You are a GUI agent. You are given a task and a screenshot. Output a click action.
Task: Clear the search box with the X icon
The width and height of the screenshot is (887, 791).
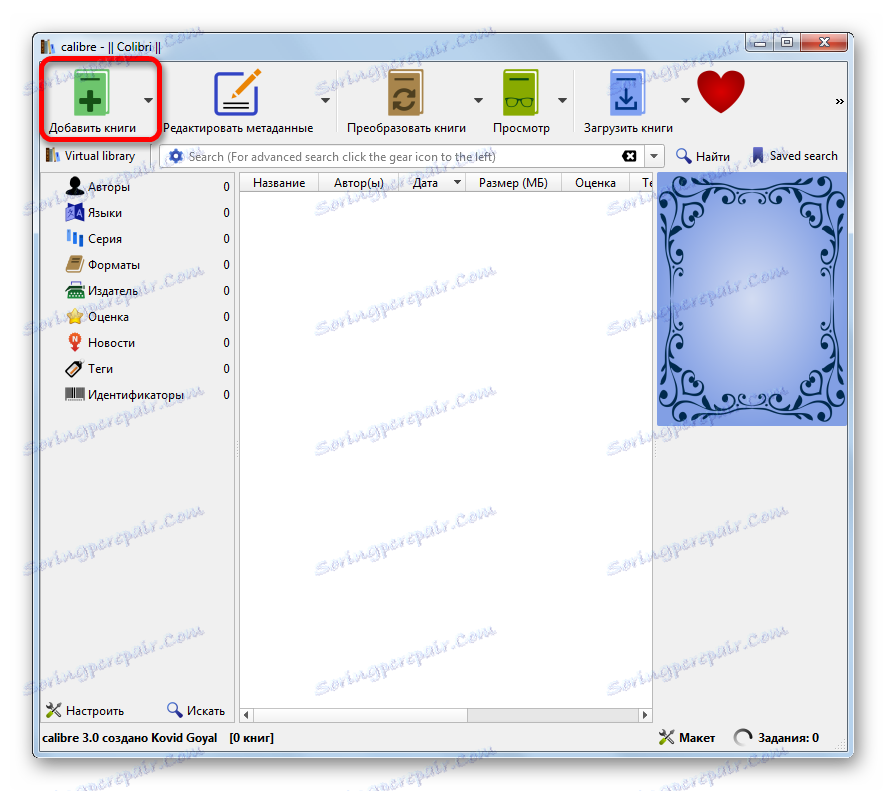coord(629,156)
